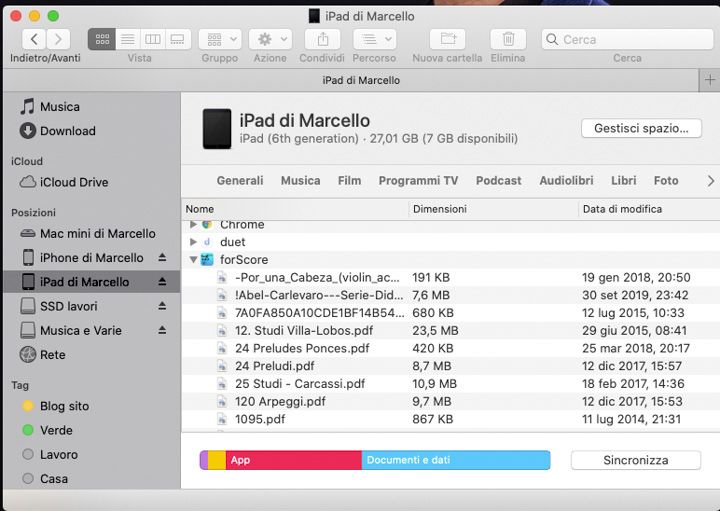720x511 pixels.
Task: Eject SSD lavori drive
Action: pyautogui.click(x=162, y=306)
